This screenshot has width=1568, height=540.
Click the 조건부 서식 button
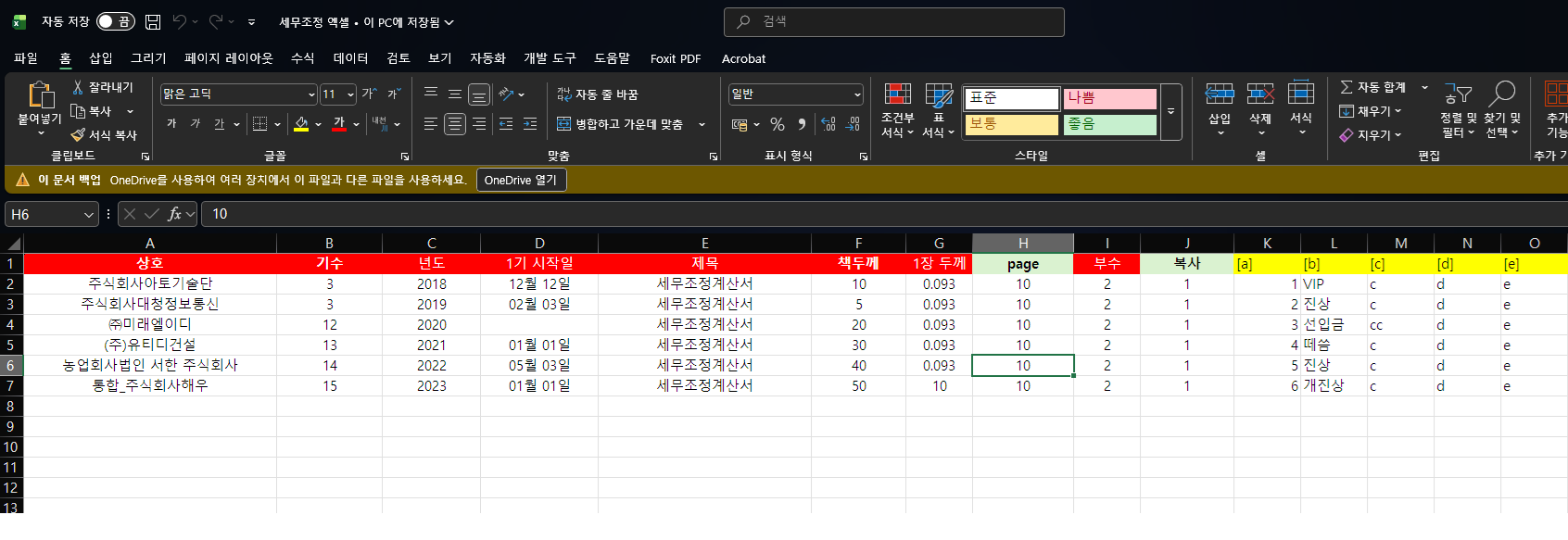coord(897,110)
